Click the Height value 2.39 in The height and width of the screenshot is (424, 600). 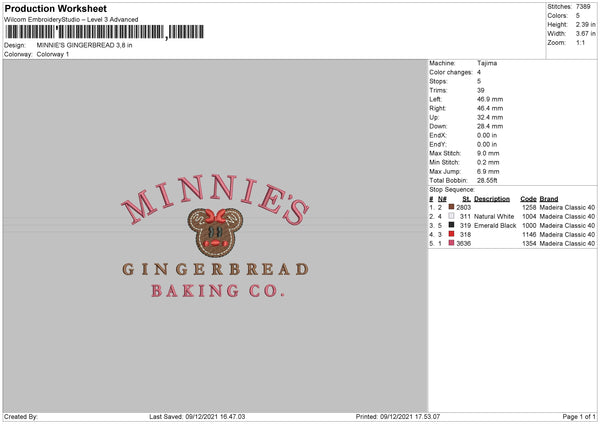(585, 24)
